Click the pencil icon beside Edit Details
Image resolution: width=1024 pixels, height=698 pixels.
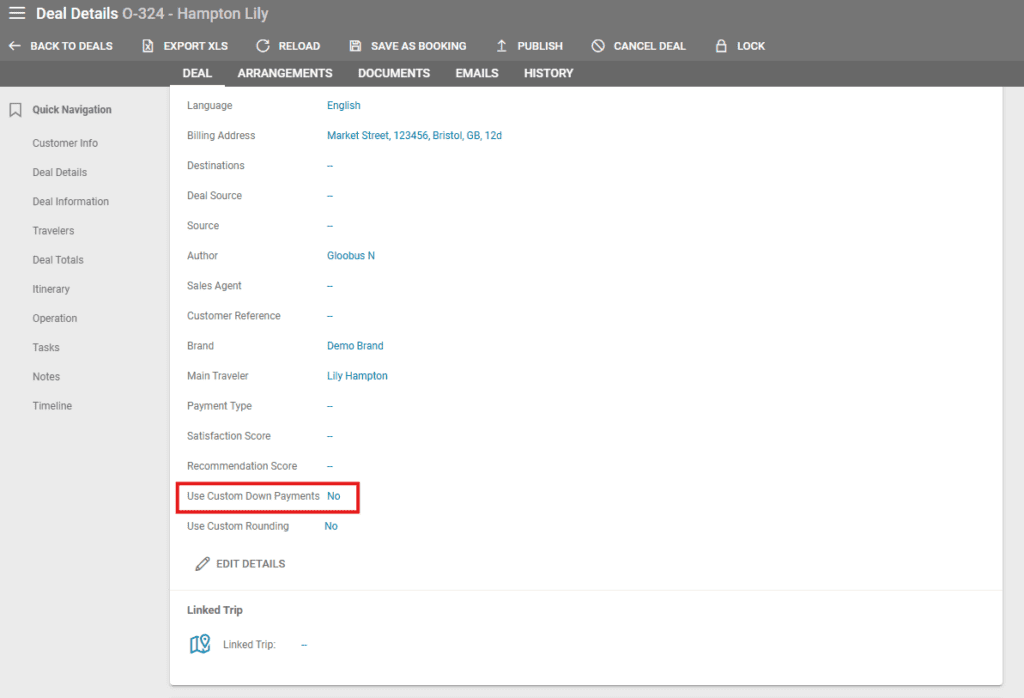(x=202, y=564)
